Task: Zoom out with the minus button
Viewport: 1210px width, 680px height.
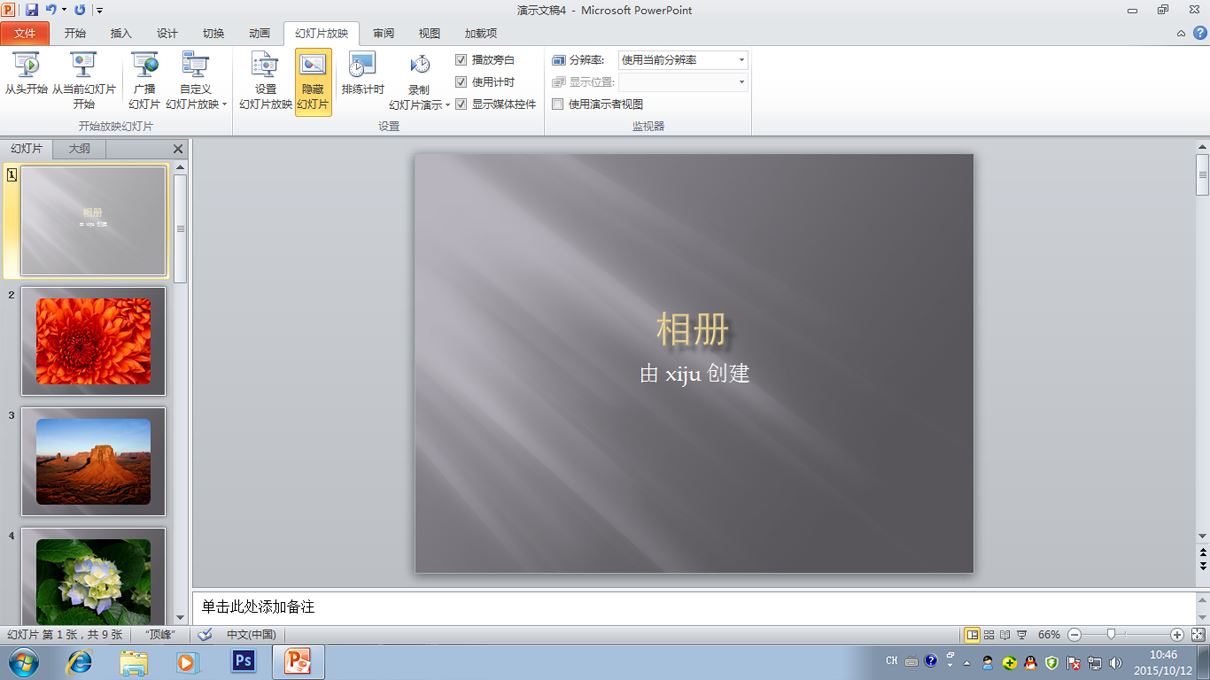Action: [1074, 635]
